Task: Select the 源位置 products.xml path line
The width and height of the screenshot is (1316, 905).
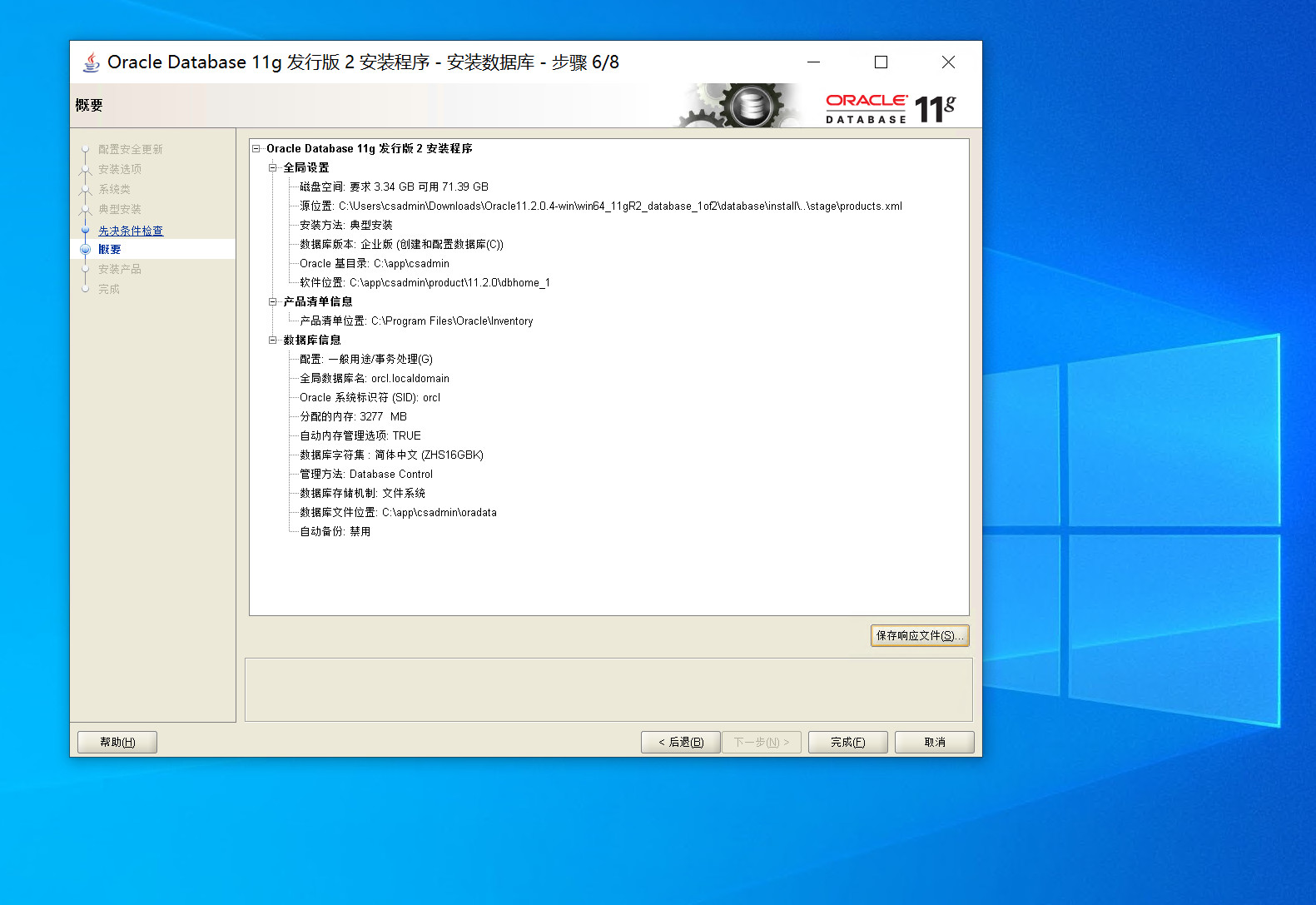Action: 600,206
